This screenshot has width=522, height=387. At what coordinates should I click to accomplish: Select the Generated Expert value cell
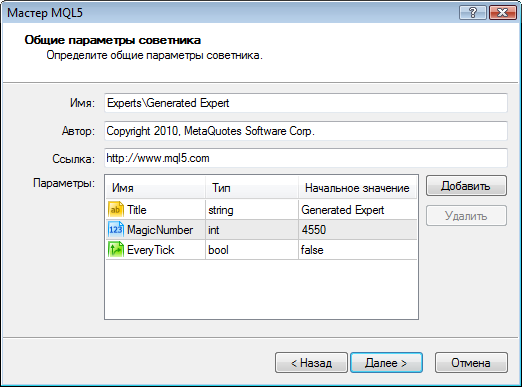358,210
